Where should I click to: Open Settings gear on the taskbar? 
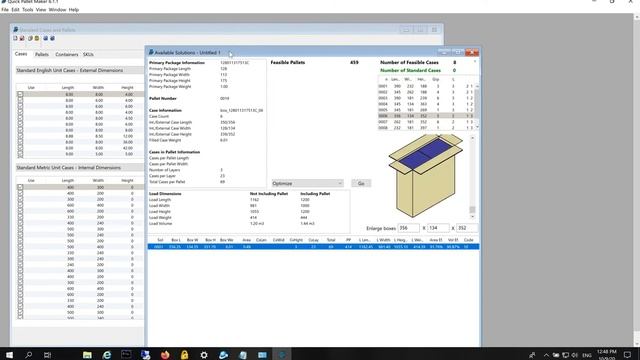204,355
